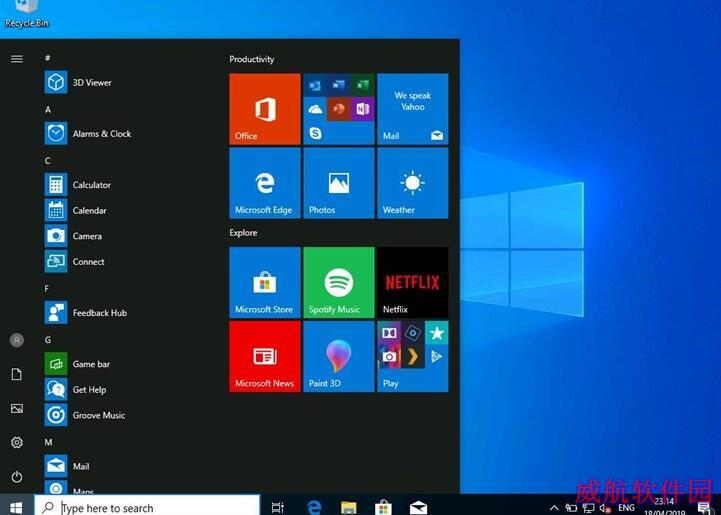721x515 pixels.
Task: Open Microsoft Store on taskbar
Action: pyautogui.click(x=383, y=507)
